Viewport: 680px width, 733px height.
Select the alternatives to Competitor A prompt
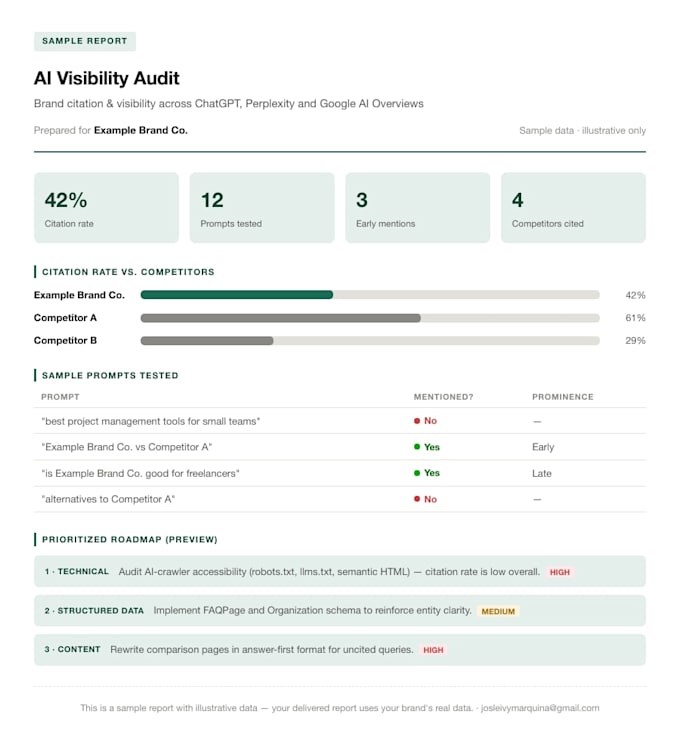point(108,499)
